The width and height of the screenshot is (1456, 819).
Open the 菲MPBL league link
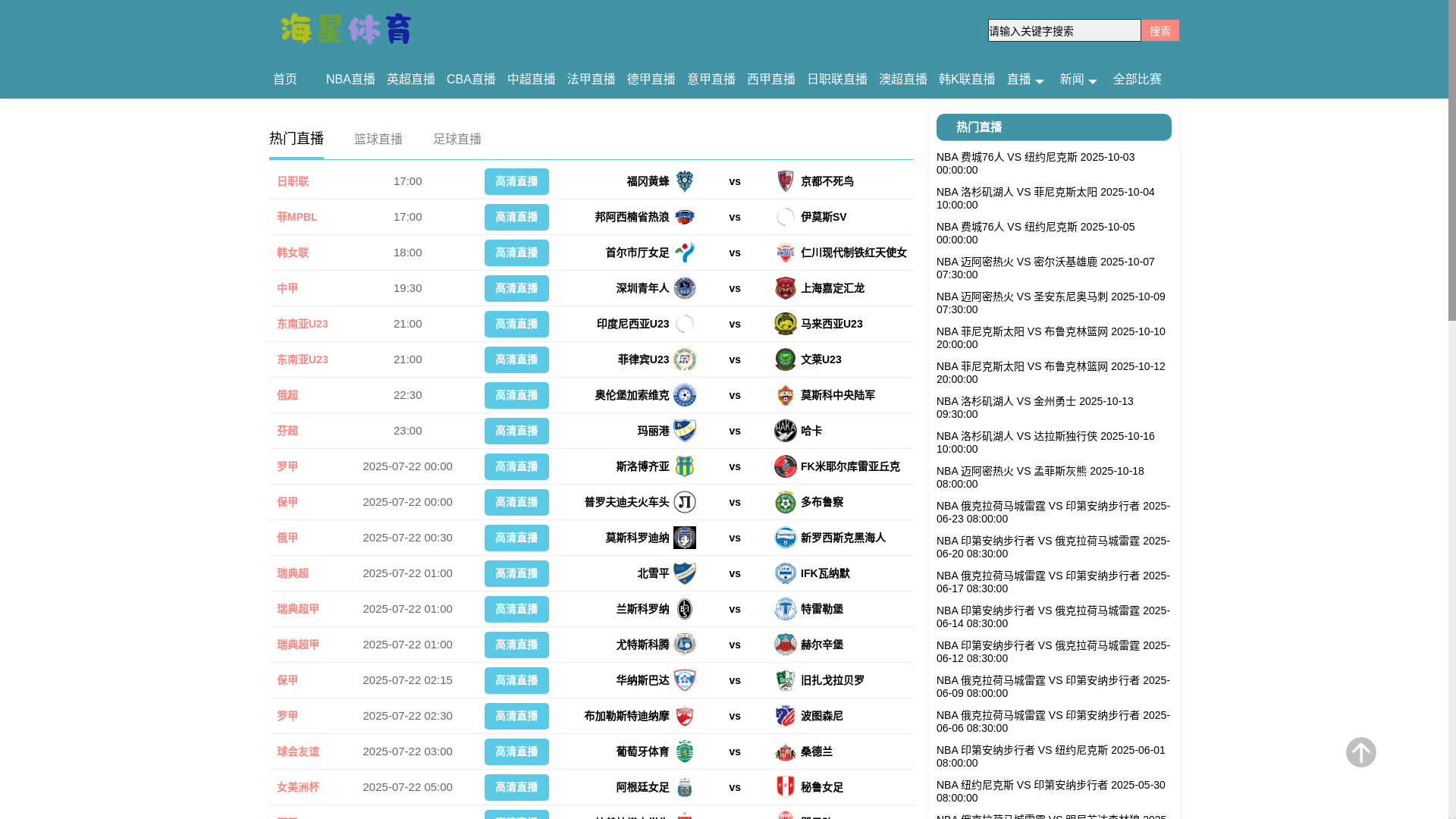pos(297,217)
